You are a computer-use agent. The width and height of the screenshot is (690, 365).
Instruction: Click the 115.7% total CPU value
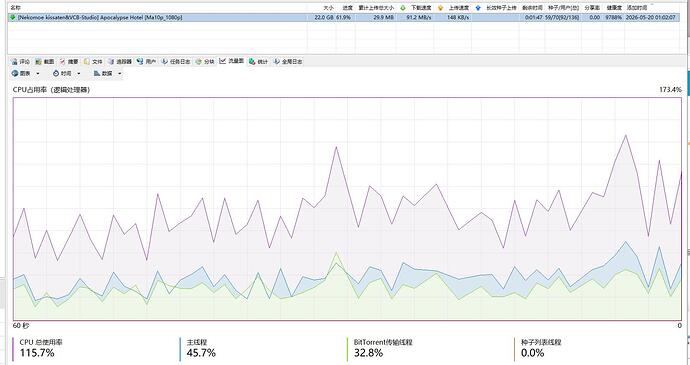[37, 353]
